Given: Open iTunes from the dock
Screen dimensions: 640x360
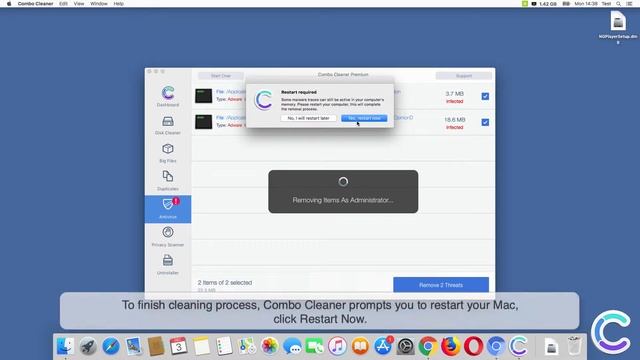Looking at the screenshot, I should coord(338,346).
